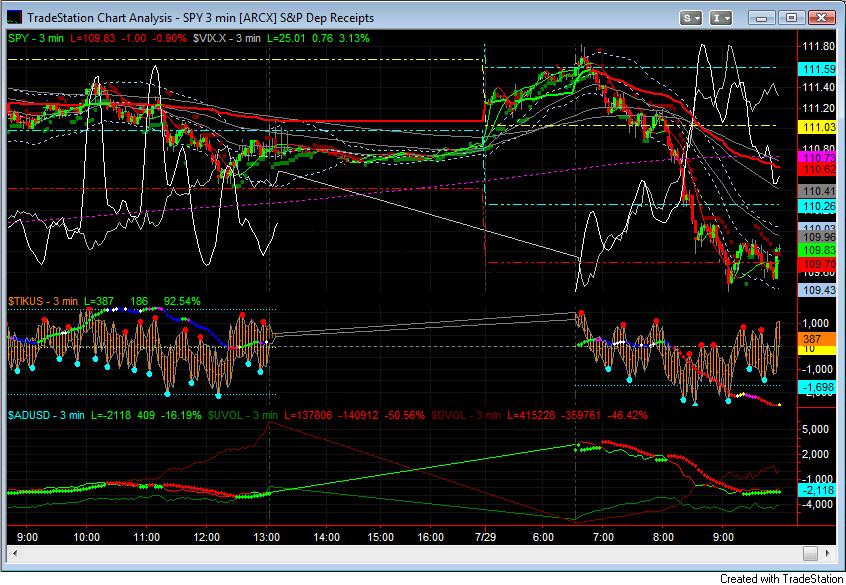Viewport: 846px width, 585px height.
Task: Click the cyan -2,118 ADUSD marker
Action: [817, 490]
